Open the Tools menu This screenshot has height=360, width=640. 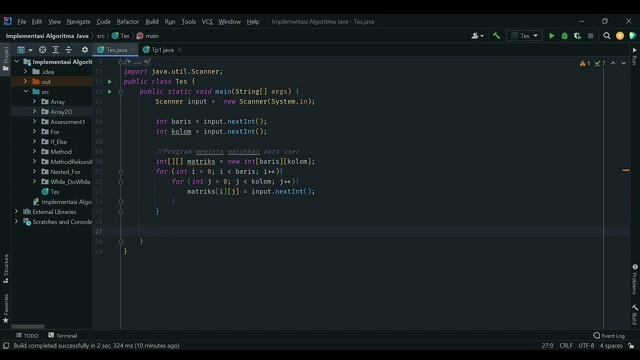[x=188, y=22]
